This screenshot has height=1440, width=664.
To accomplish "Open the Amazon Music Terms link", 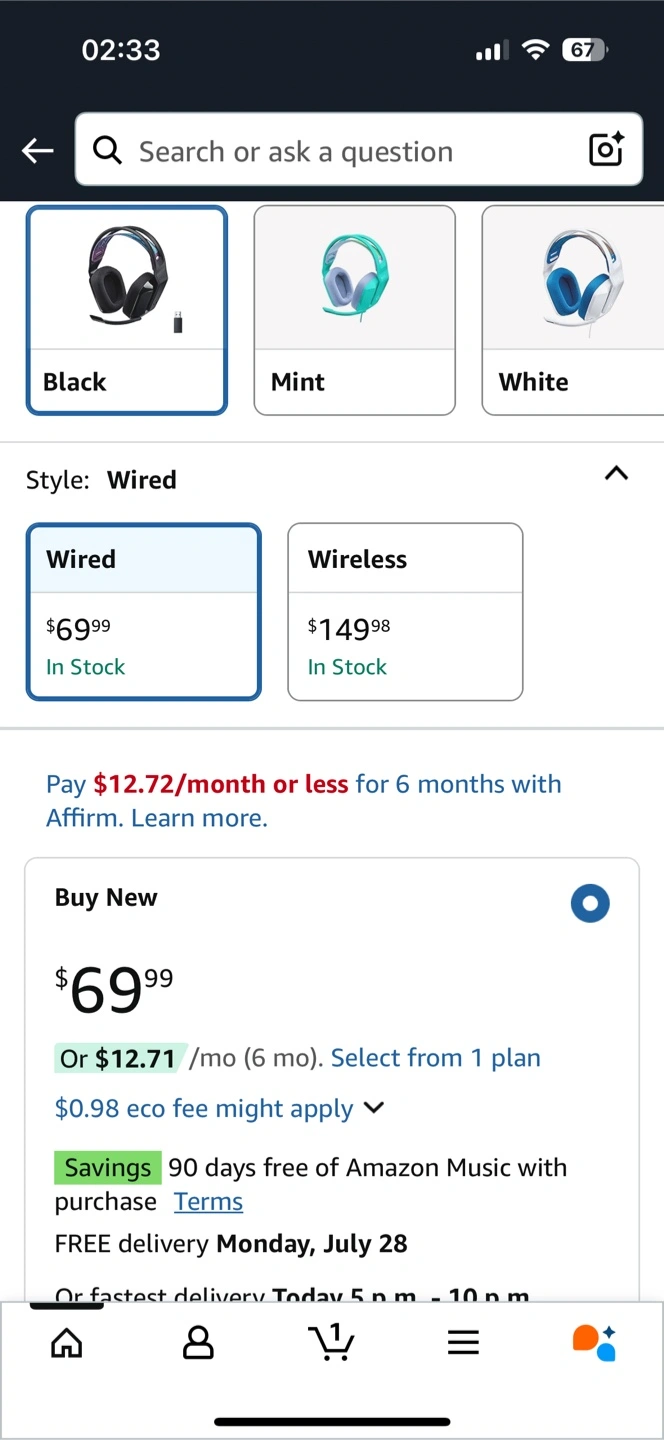I will [x=208, y=1201].
